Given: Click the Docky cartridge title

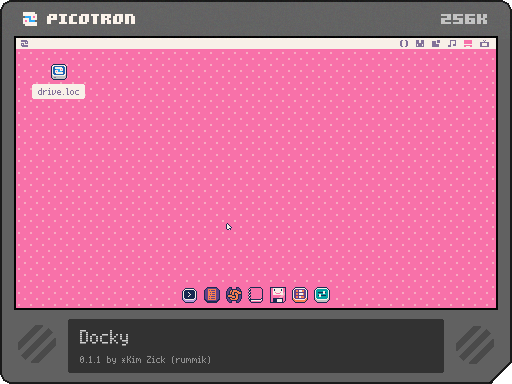Looking at the screenshot, I should click(x=104, y=337).
